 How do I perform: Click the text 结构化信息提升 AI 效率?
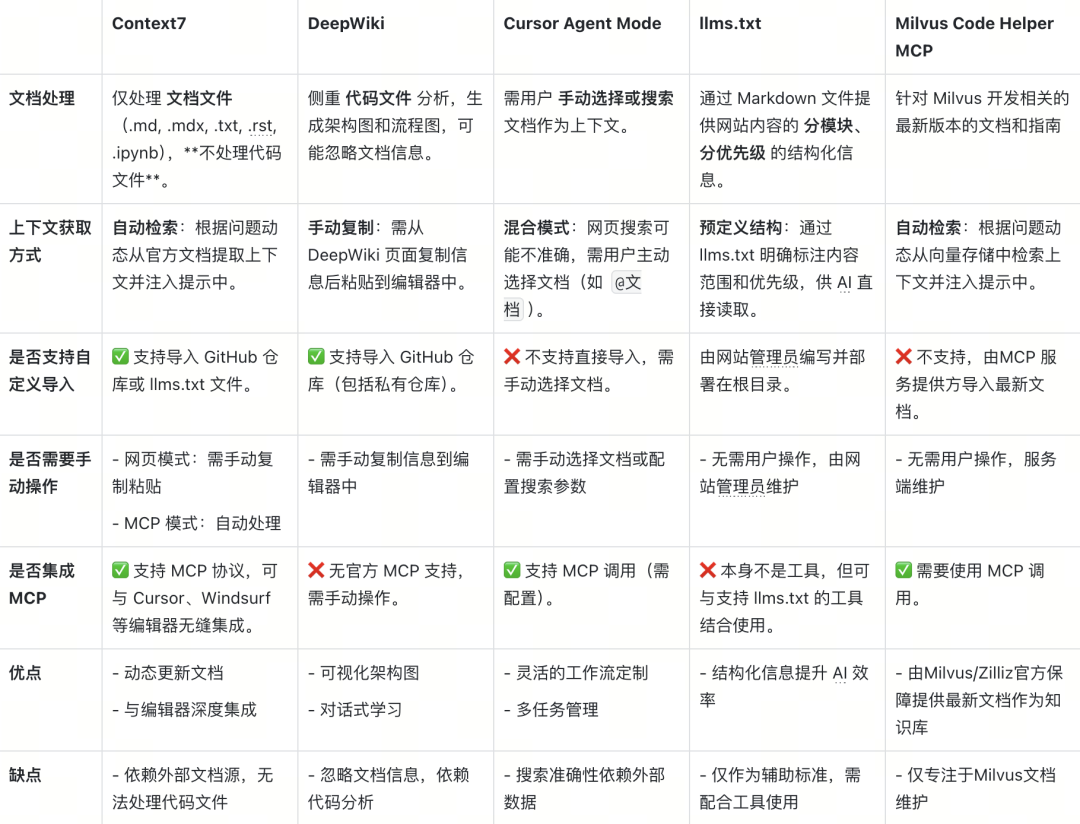click(784, 686)
